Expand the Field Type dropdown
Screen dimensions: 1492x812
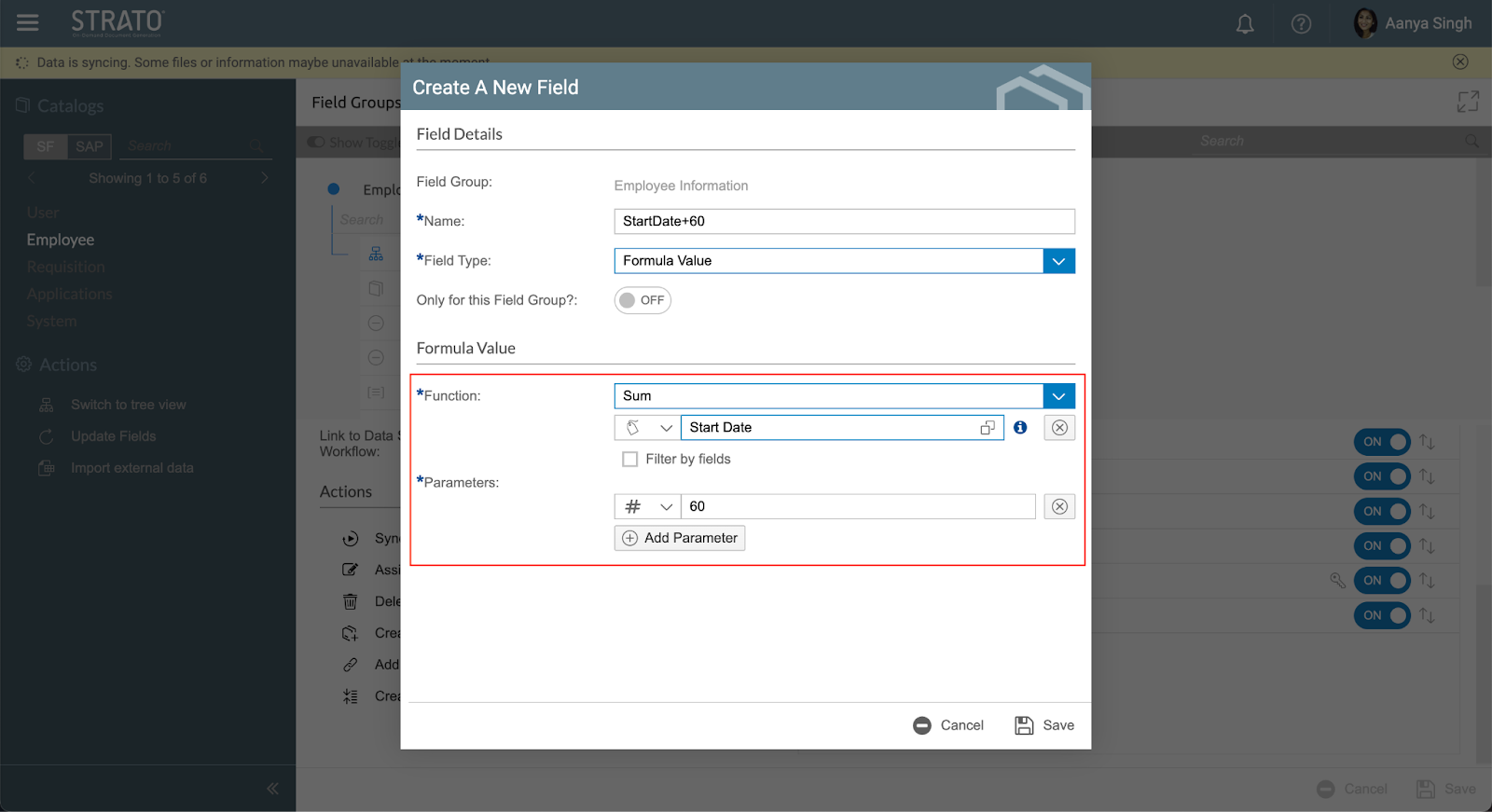click(x=1058, y=261)
